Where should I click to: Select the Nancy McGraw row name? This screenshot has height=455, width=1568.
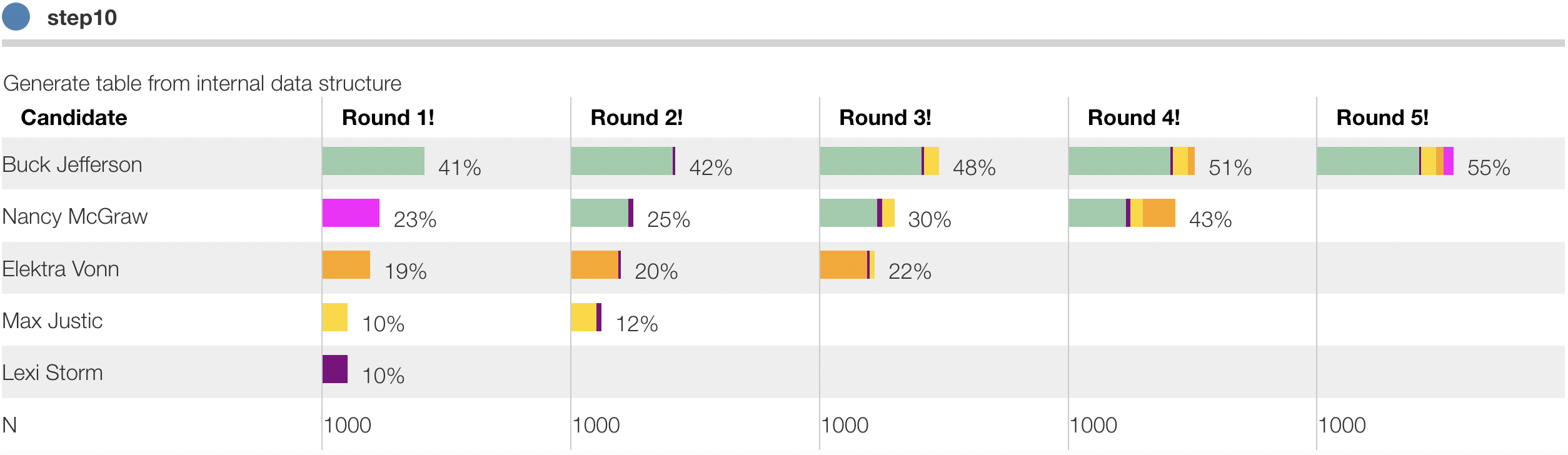pos(75,216)
